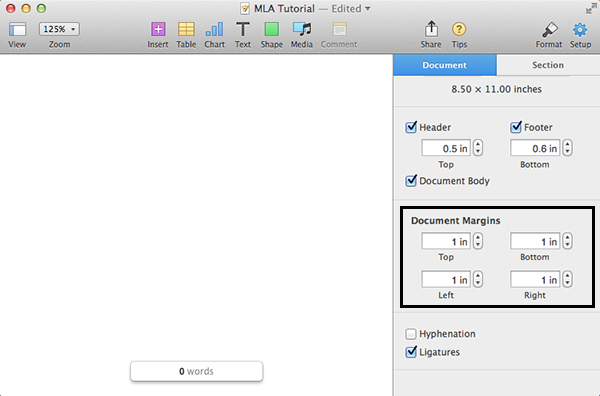Open the 125% Zoom dropdown

pos(59,29)
